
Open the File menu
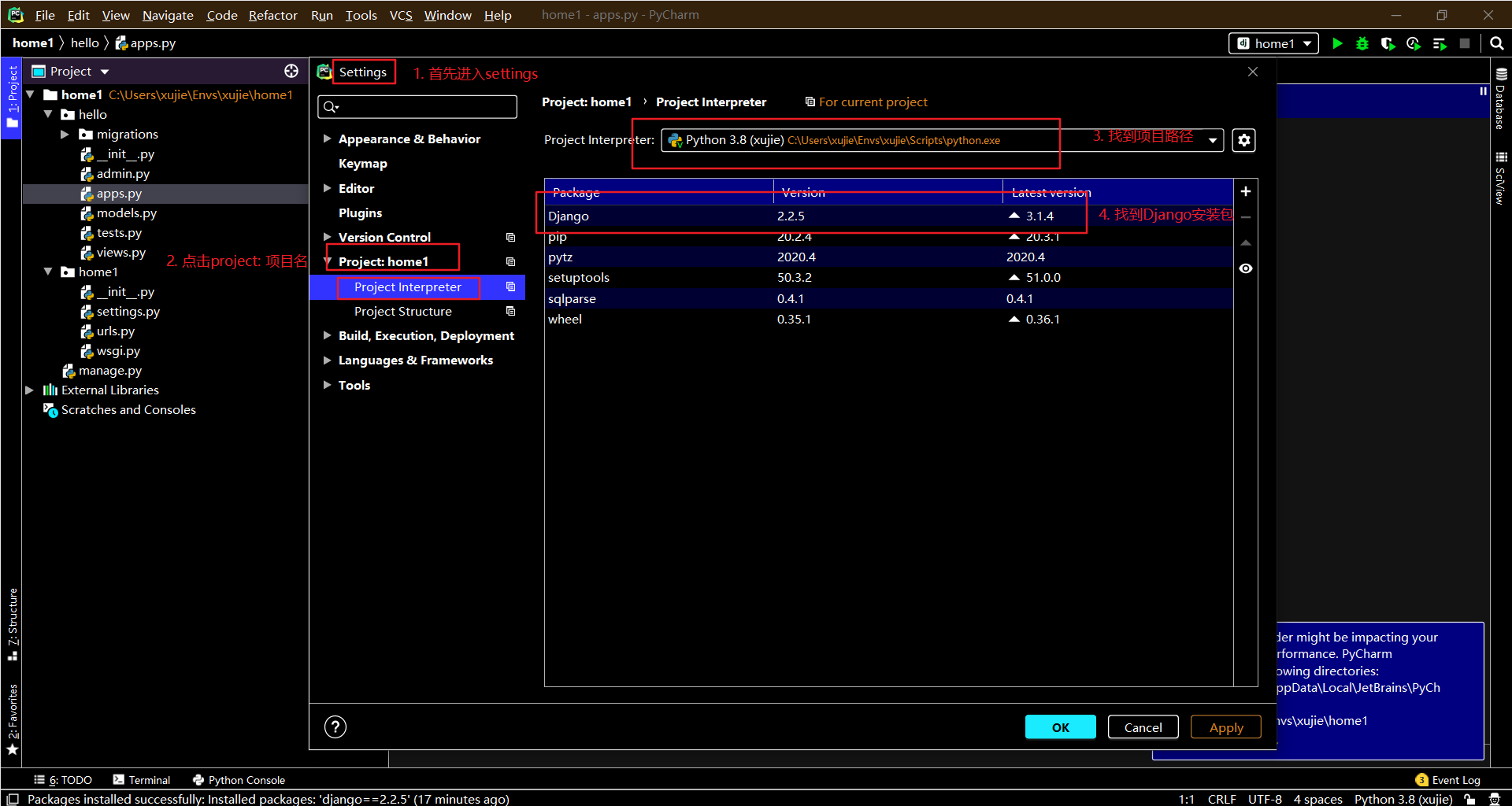[45, 15]
